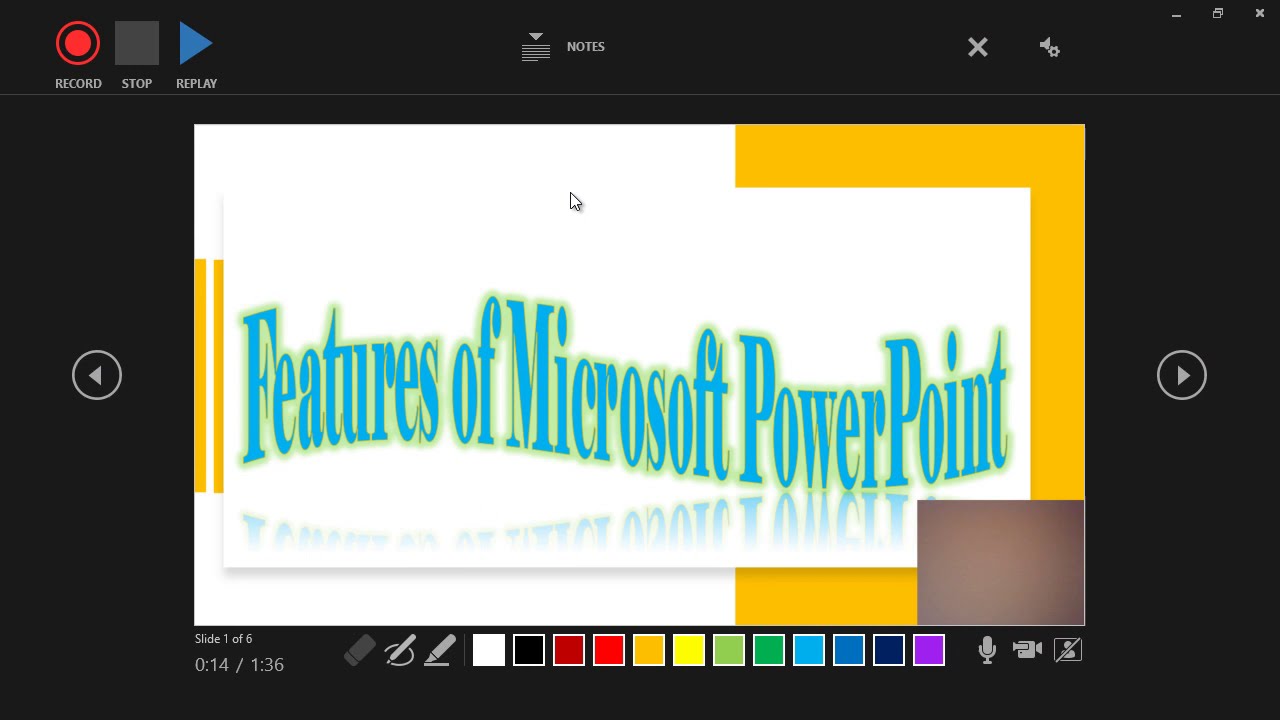Viewport: 1280px width, 720px height.
Task: Pick the bright red ink color
Action: (x=609, y=650)
